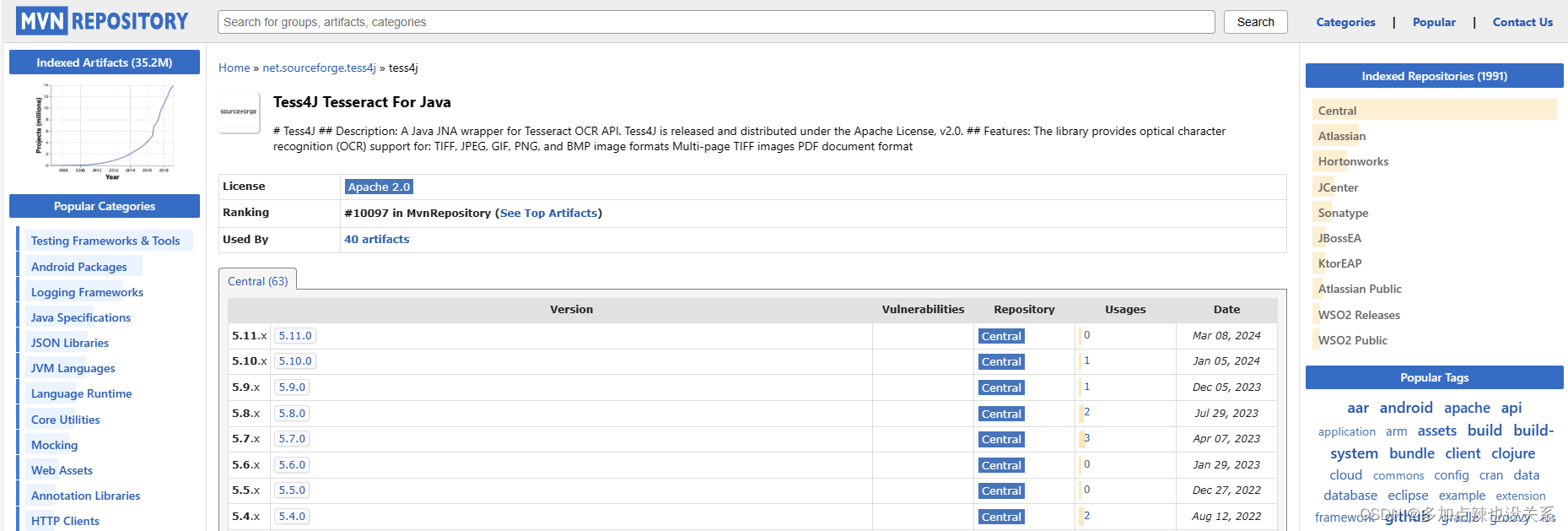Click the Apache 2.0 license tag

379,187
